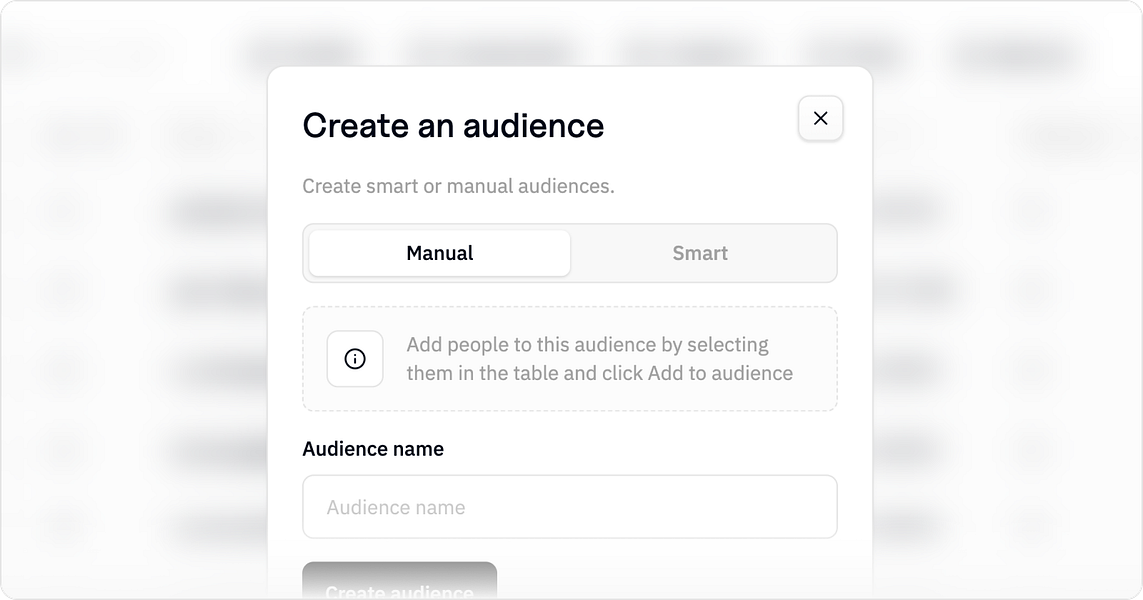The image size is (1143, 600).
Task: Click the Create audience button
Action: (399, 581)
